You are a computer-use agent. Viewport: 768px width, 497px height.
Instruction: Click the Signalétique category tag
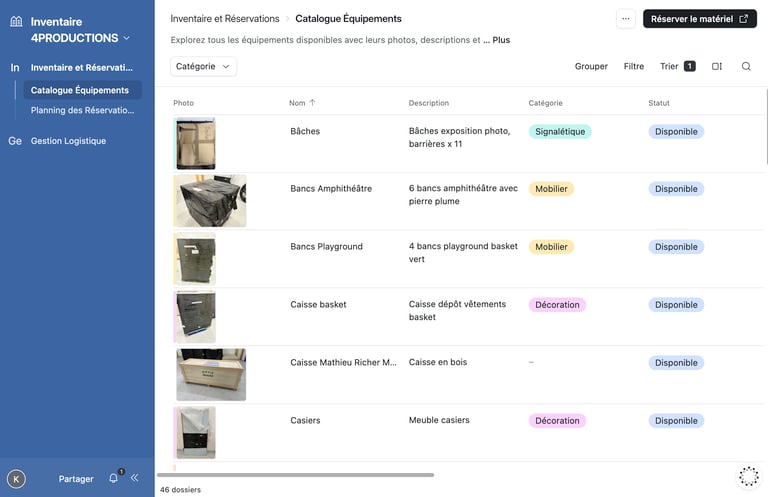(x=560, y=131)
